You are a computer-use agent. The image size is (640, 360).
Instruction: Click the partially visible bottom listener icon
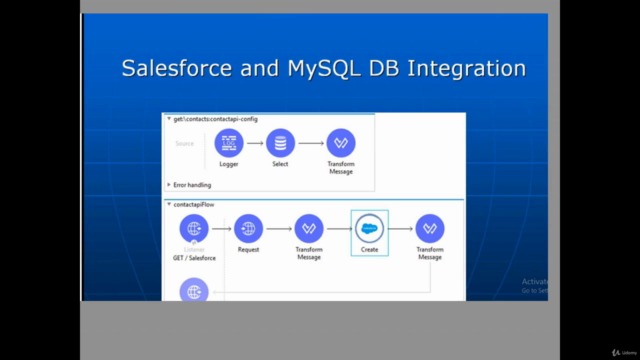pyautogui.click(x=194, y=290)
